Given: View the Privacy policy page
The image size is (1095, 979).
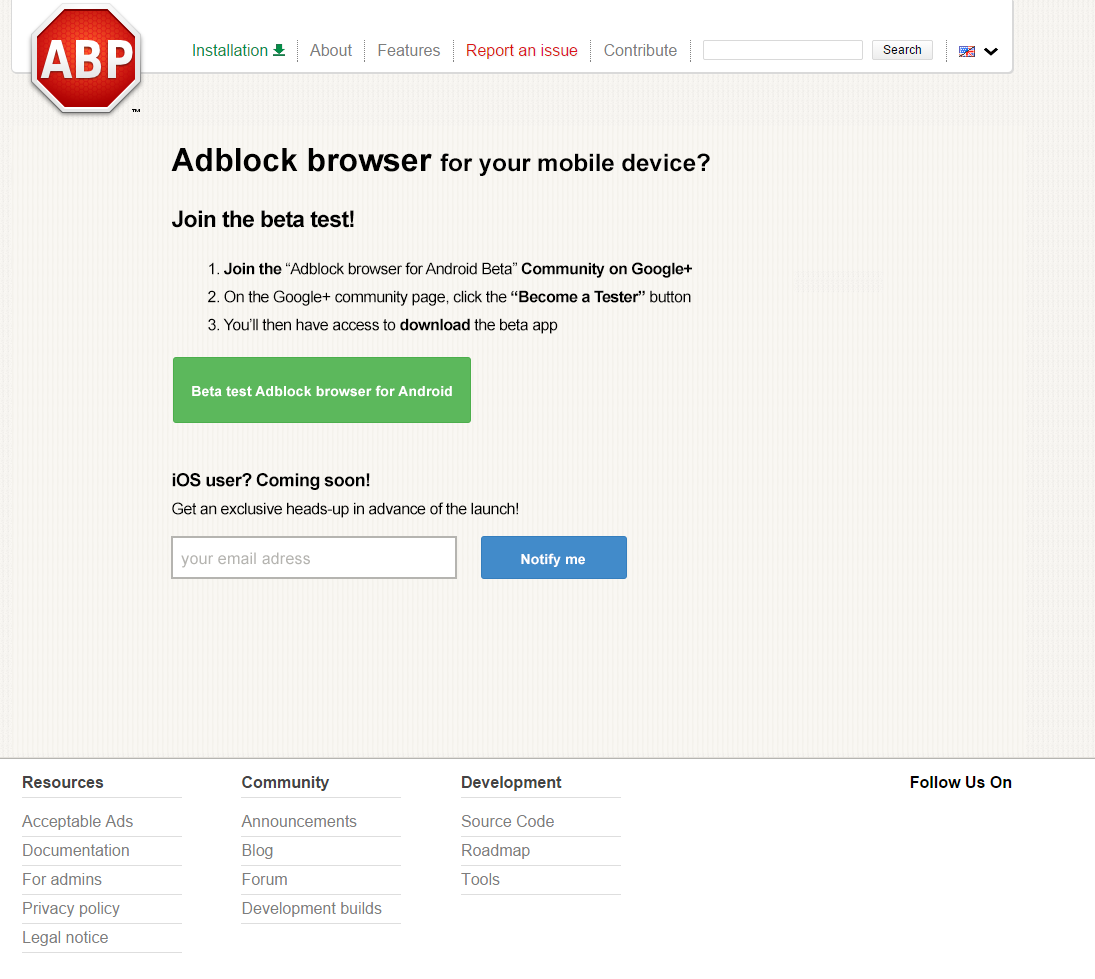Looking at the screenshot, I should pyautogui.click(x=71, y=908).
